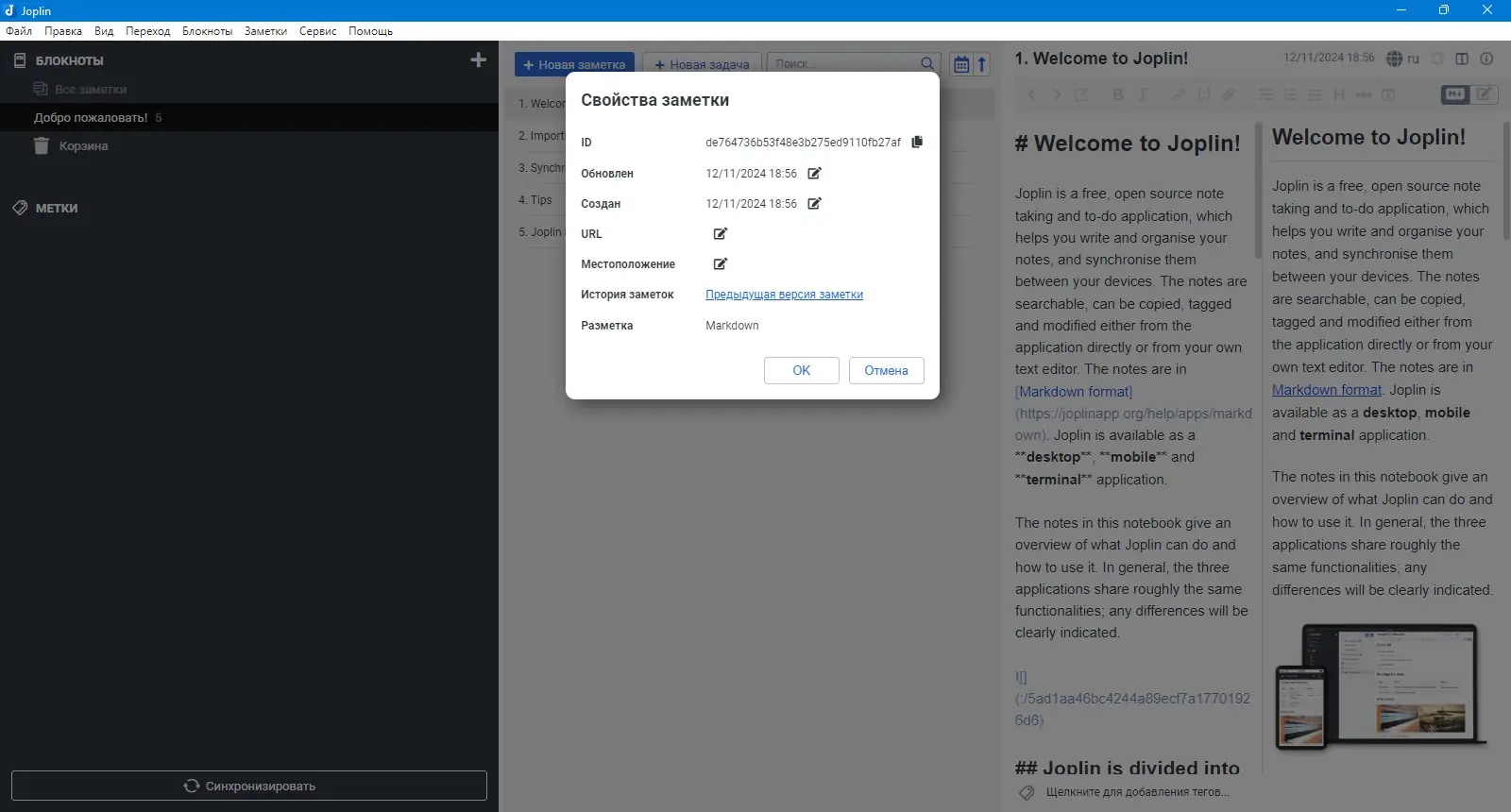Click the editor layout columns icon
The width and height of the screenshot is (1511, 812).
coord(1462,59)
